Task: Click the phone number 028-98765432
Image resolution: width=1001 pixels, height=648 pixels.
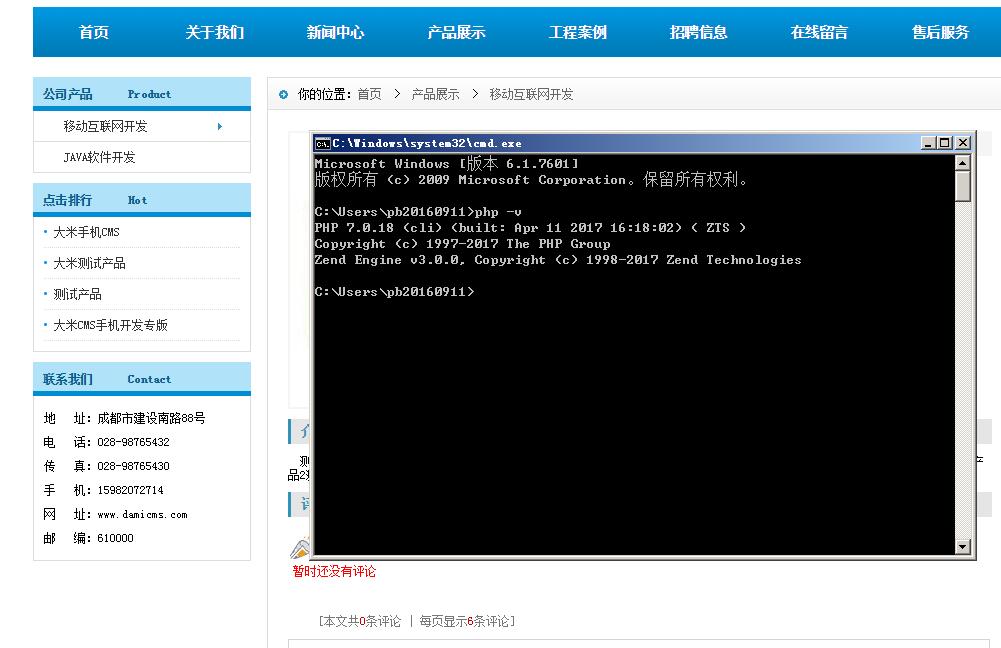Action: 133,442
